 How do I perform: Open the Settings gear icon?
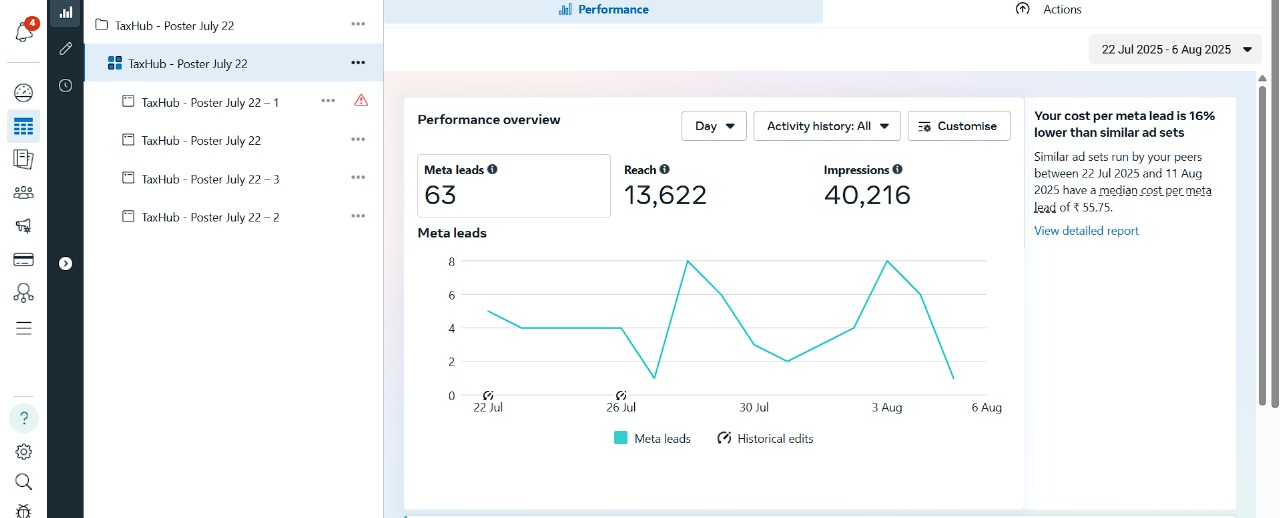coord(24,452)
